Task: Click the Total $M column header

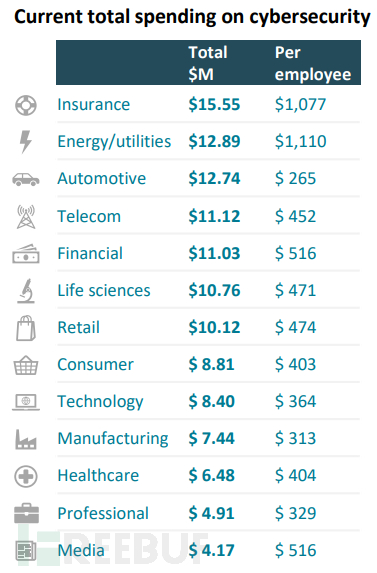Action: (x=208, y=63)
